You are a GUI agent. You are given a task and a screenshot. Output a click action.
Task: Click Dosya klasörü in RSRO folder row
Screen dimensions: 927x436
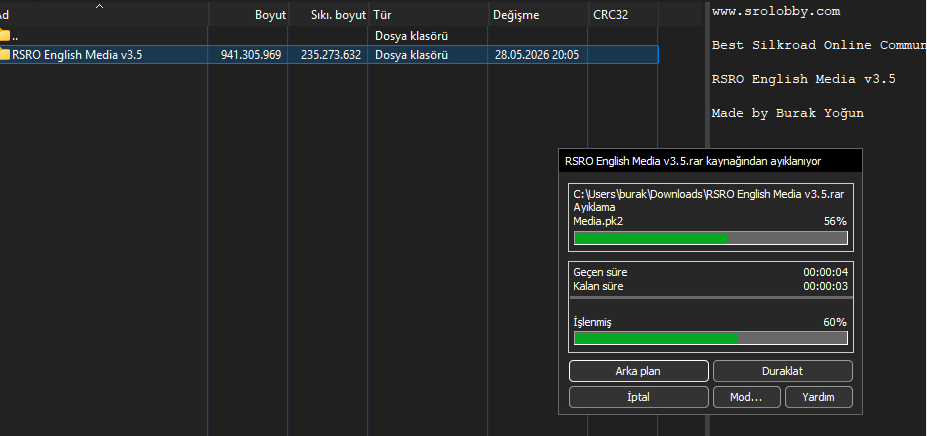[x=411, y=55]
